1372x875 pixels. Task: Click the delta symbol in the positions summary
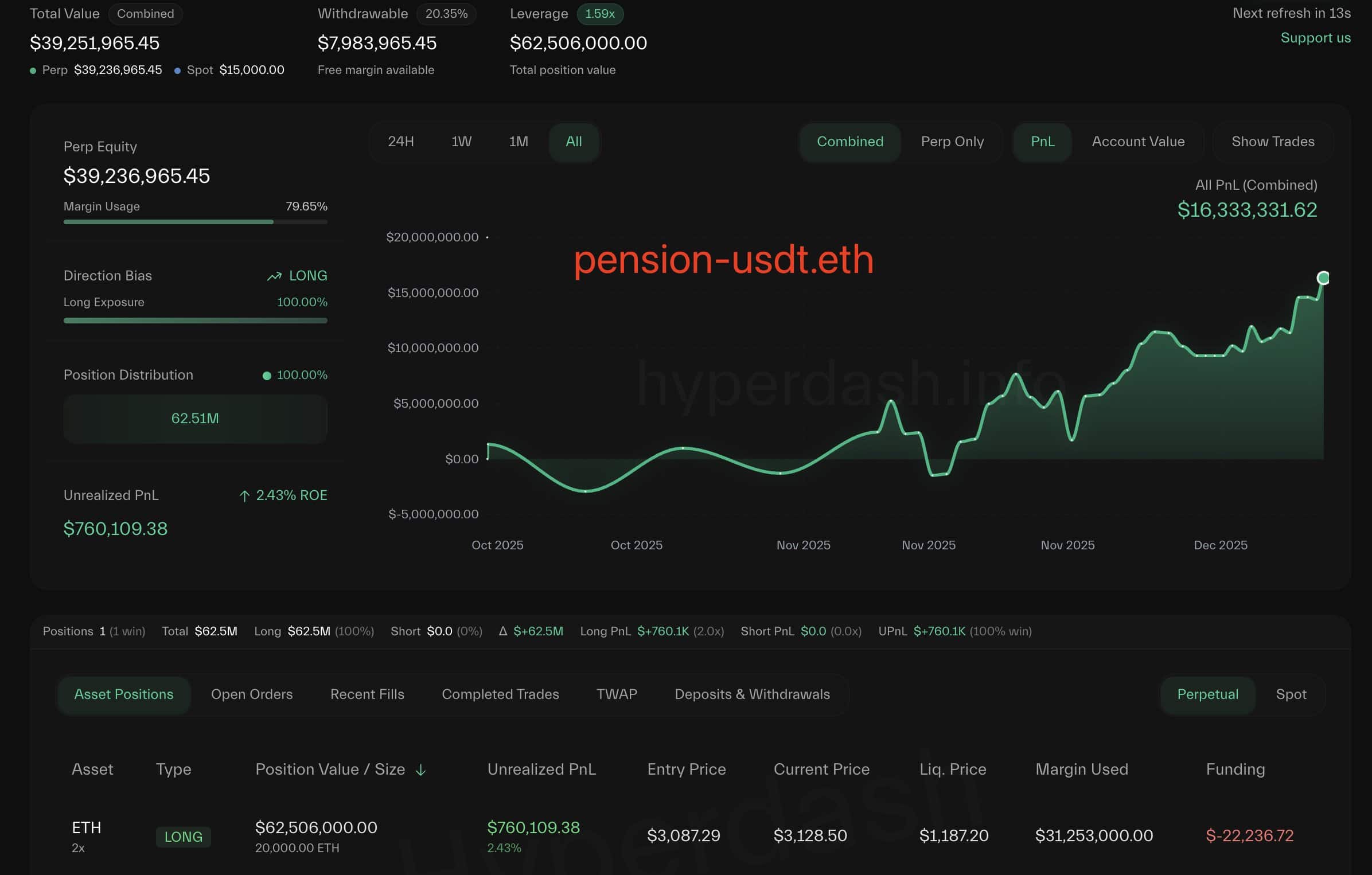coord(503,631)
